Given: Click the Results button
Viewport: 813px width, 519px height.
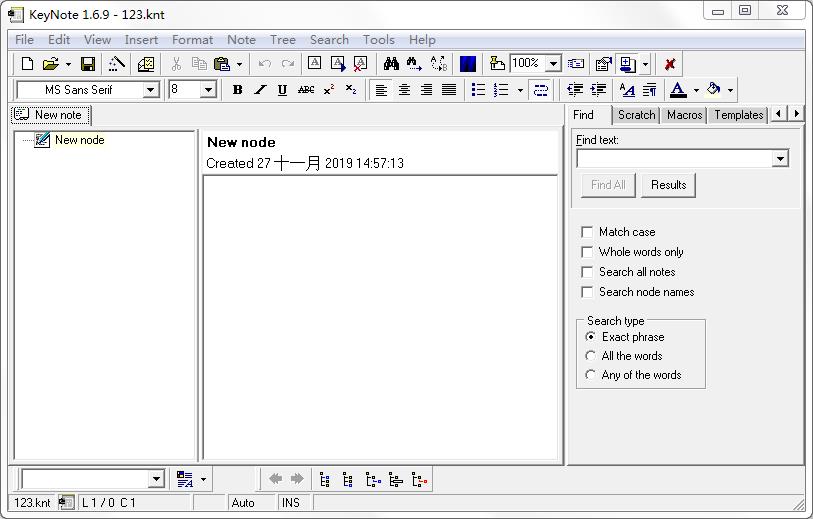Looking at the screenshot, I should 668,185.
